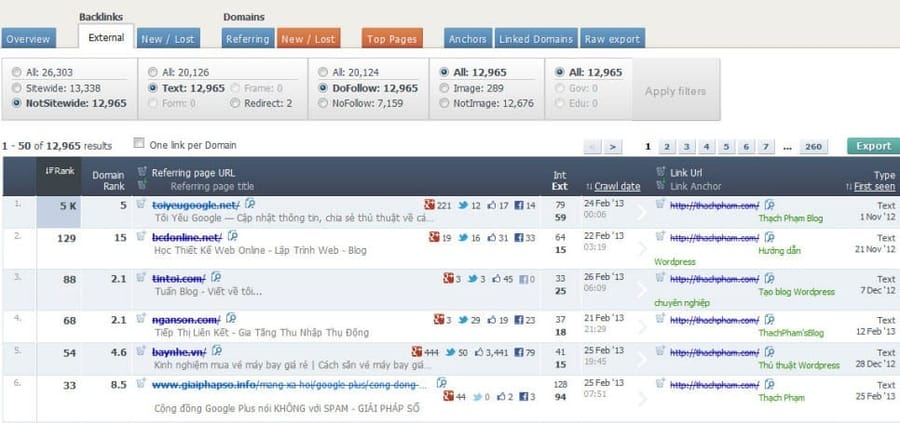Click the Apply filters button
This screenshot has height=423, width=900.
click(x=676, y=91)
